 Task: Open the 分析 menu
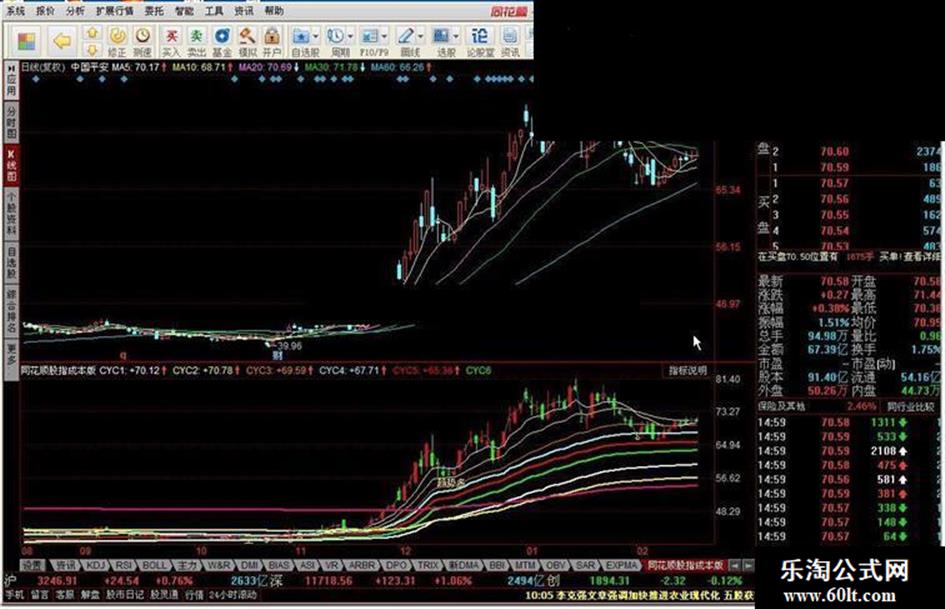[75, 11]
